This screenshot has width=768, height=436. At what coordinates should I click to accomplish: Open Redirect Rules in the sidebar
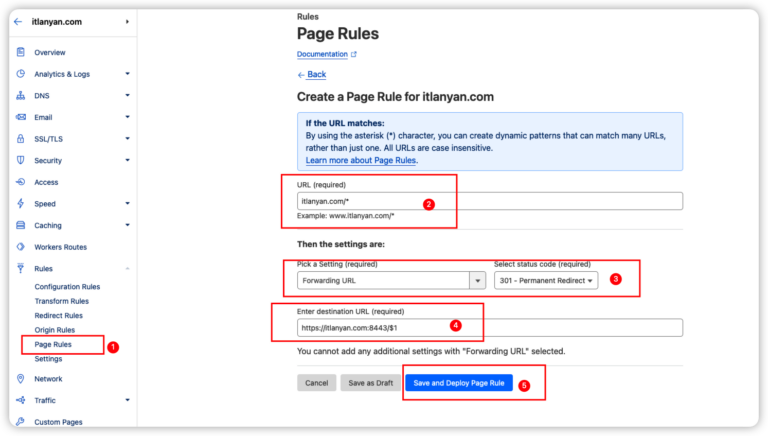[x=59, y=315]
